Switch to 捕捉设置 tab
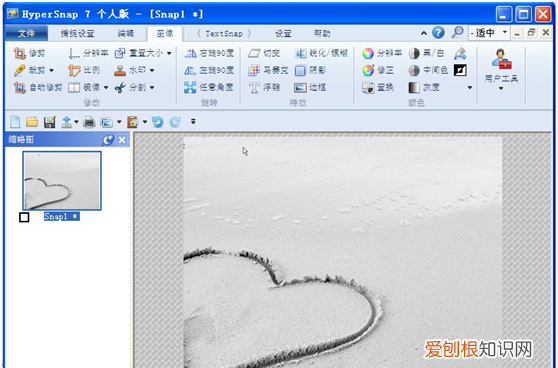The height and width of the screenshot is (368, 558). click(x=77, y=33)
